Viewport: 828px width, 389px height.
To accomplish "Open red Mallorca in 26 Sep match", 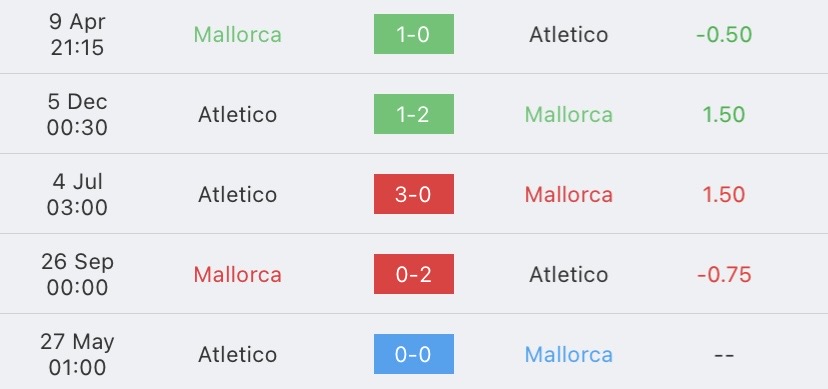I will 238,274.
